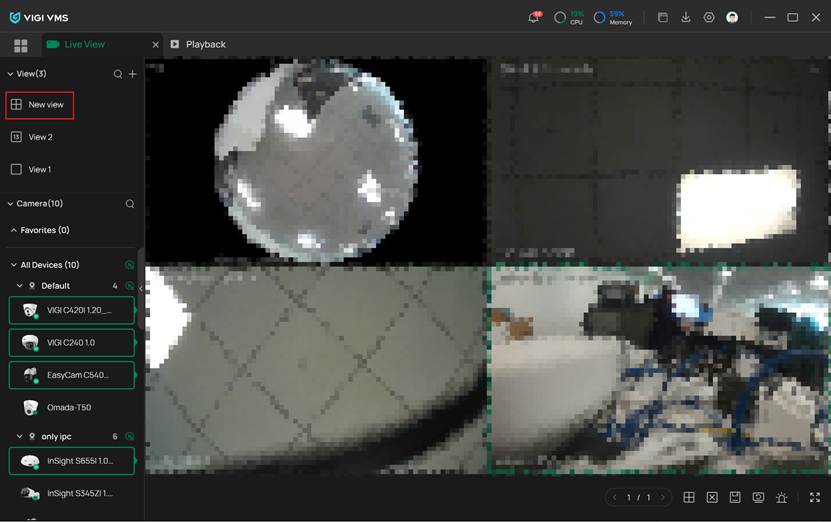Viewport: 831px width, 522px height.
Task: Save the current view layout
Action: click(x=735, y=497)
